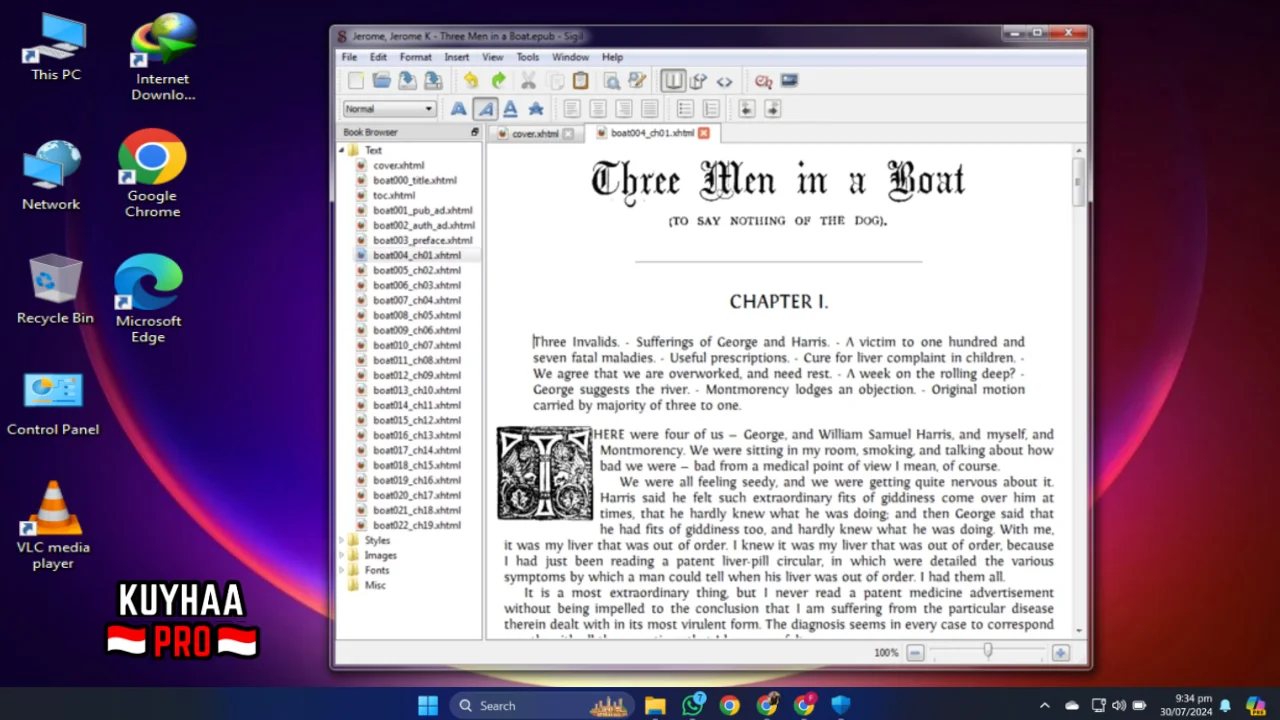Viewport: 1280px width, 720px height.
Task: Open Replace with the pencil icon
Action: (x=637, y=81)
